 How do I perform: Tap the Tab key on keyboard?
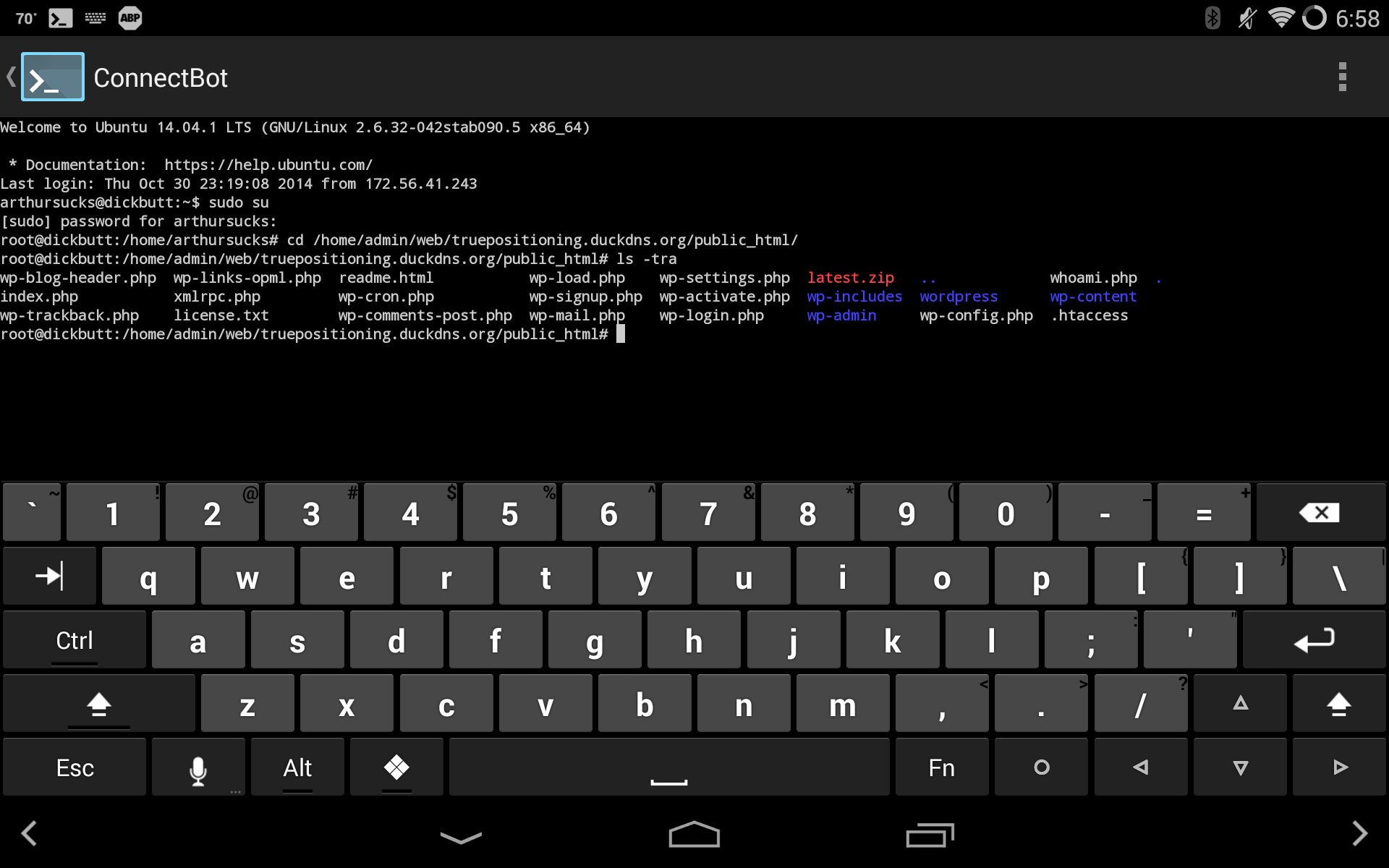tap(49, 576)
